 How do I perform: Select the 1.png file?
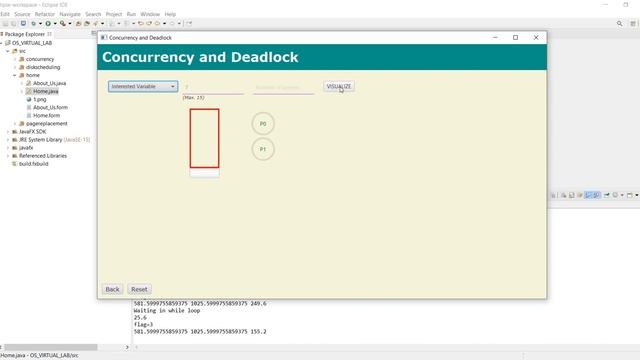[x=40, y=100]
